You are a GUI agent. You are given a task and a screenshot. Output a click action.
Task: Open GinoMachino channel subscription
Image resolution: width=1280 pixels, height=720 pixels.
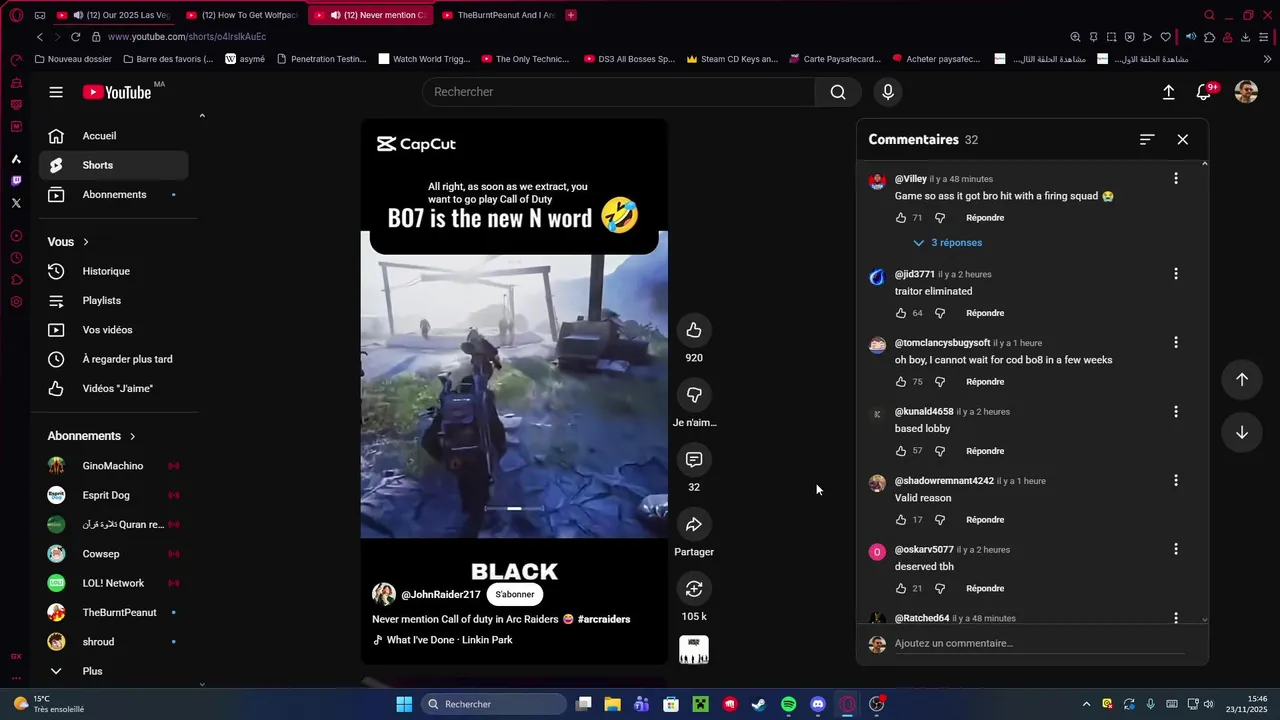[114, 466]
